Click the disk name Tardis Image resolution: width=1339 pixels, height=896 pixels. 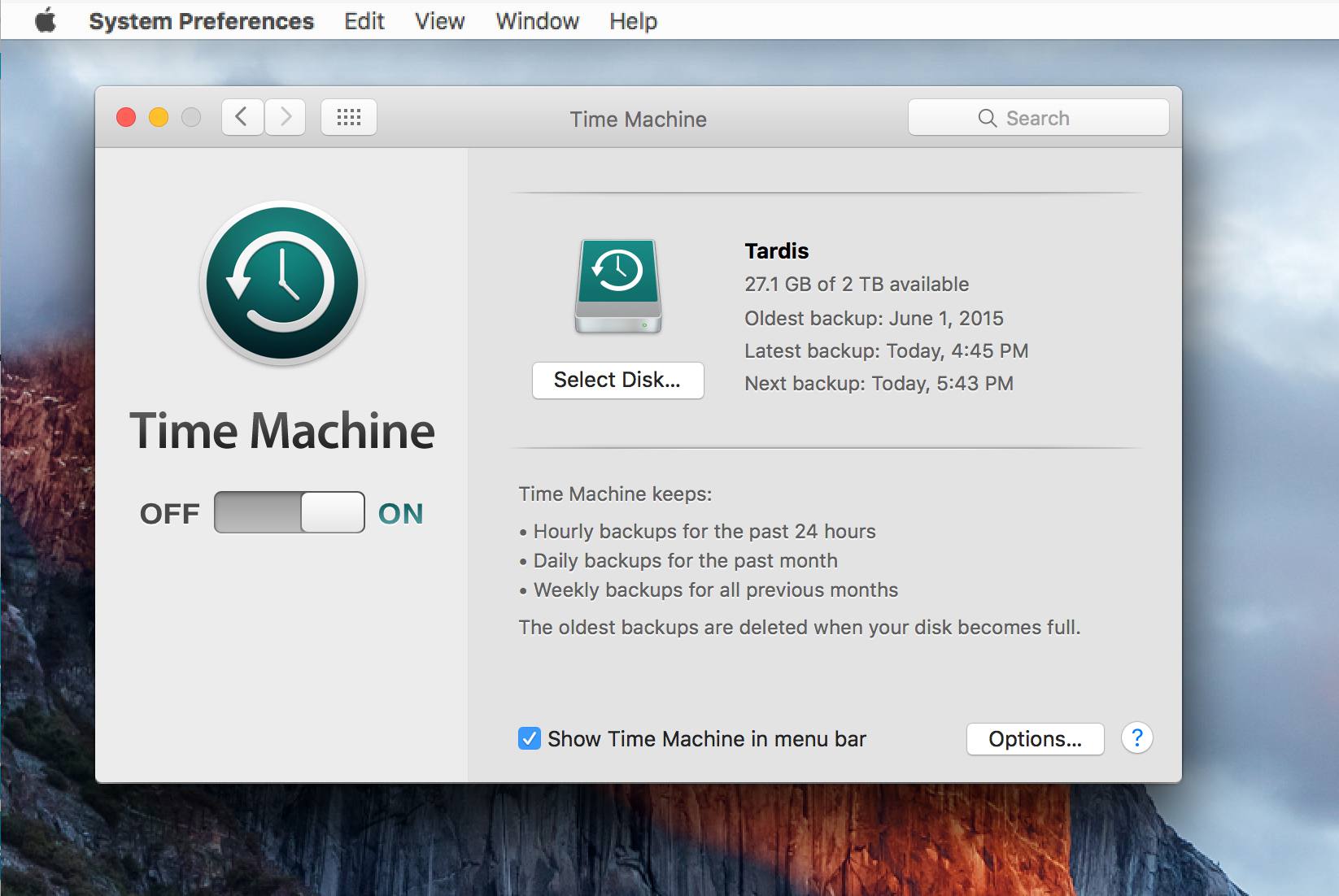pos(777,250)
